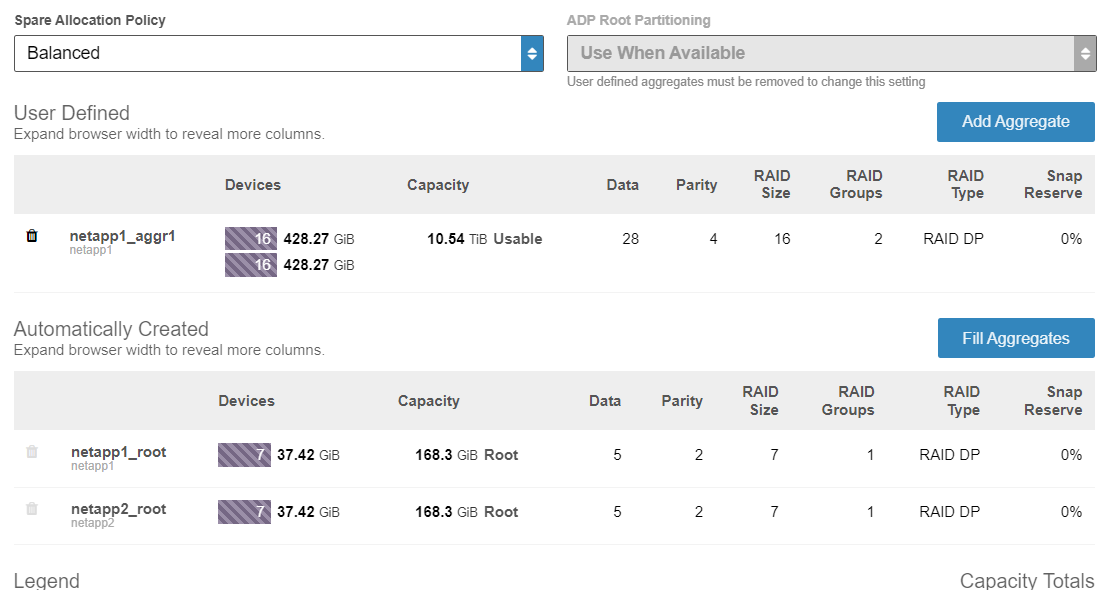Click second 16-device badge of netapp1_aggr1

251,265
